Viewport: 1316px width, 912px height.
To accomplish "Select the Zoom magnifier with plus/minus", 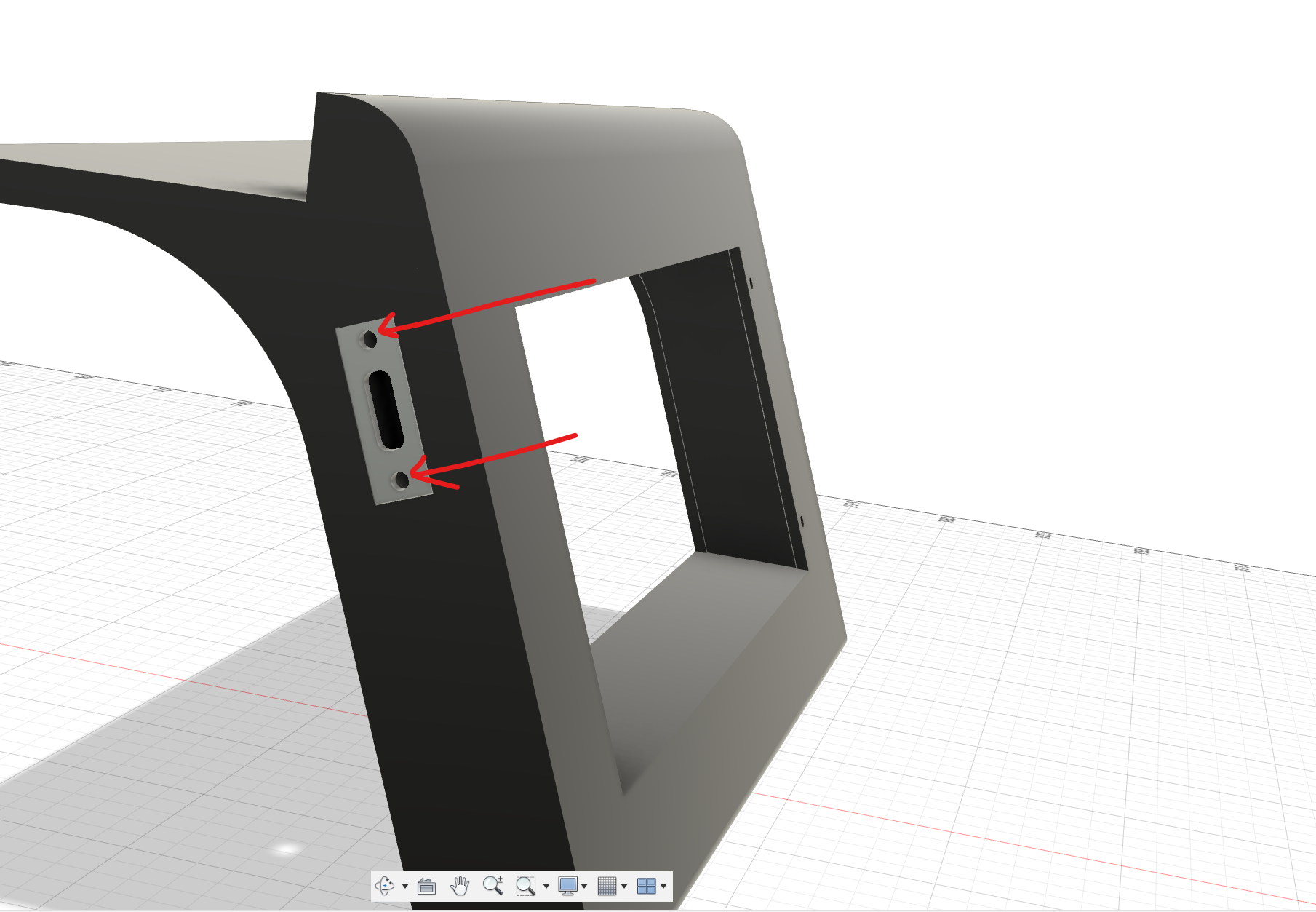I will [493, 885].
